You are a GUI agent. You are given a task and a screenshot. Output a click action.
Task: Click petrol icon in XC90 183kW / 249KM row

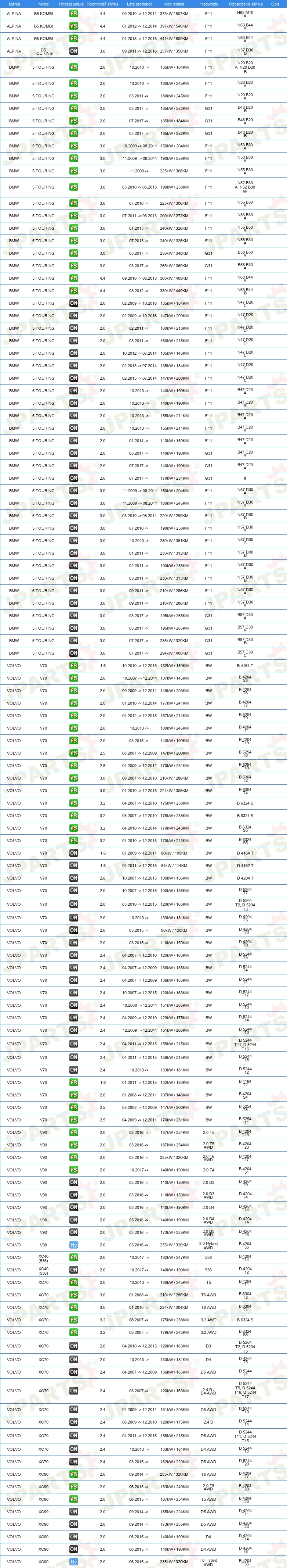point(73,1487)
